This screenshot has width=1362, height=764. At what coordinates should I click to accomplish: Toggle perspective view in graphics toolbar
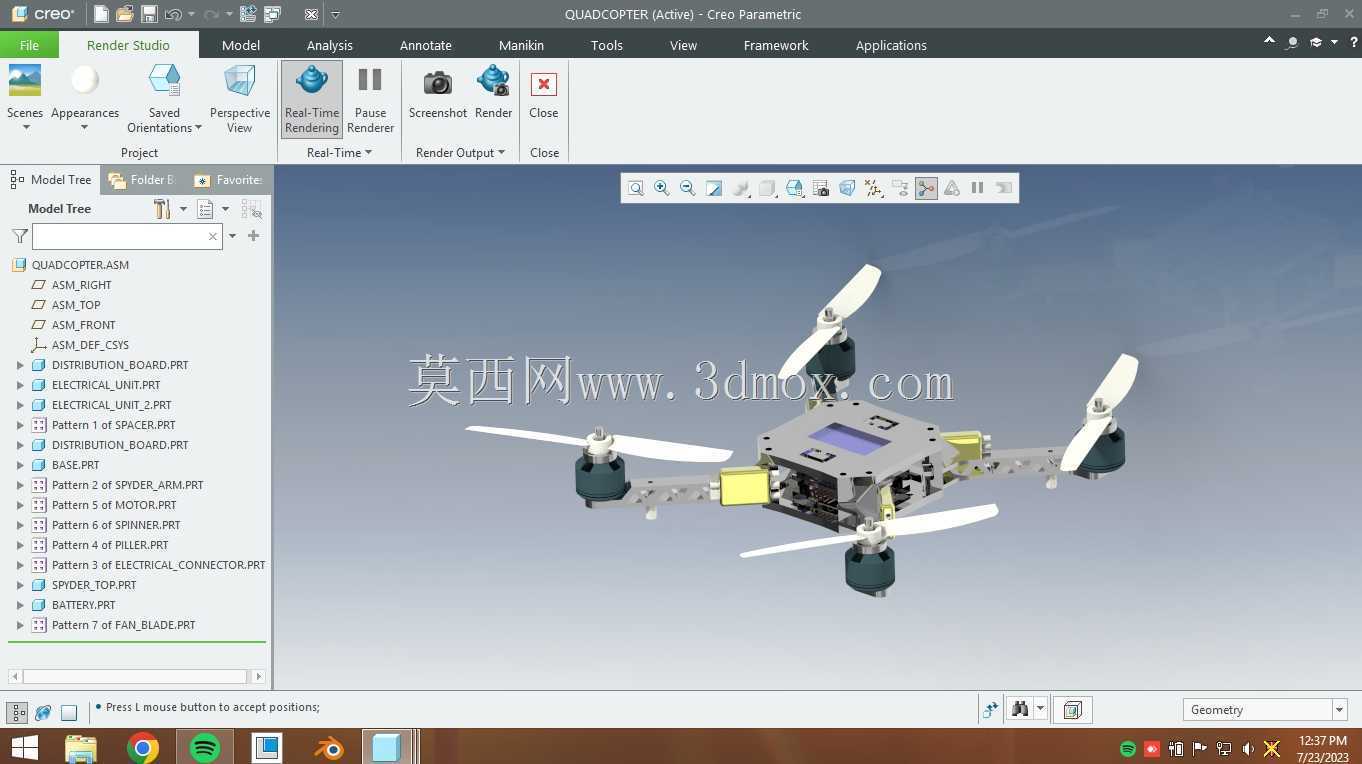click(x=847, y=188)
